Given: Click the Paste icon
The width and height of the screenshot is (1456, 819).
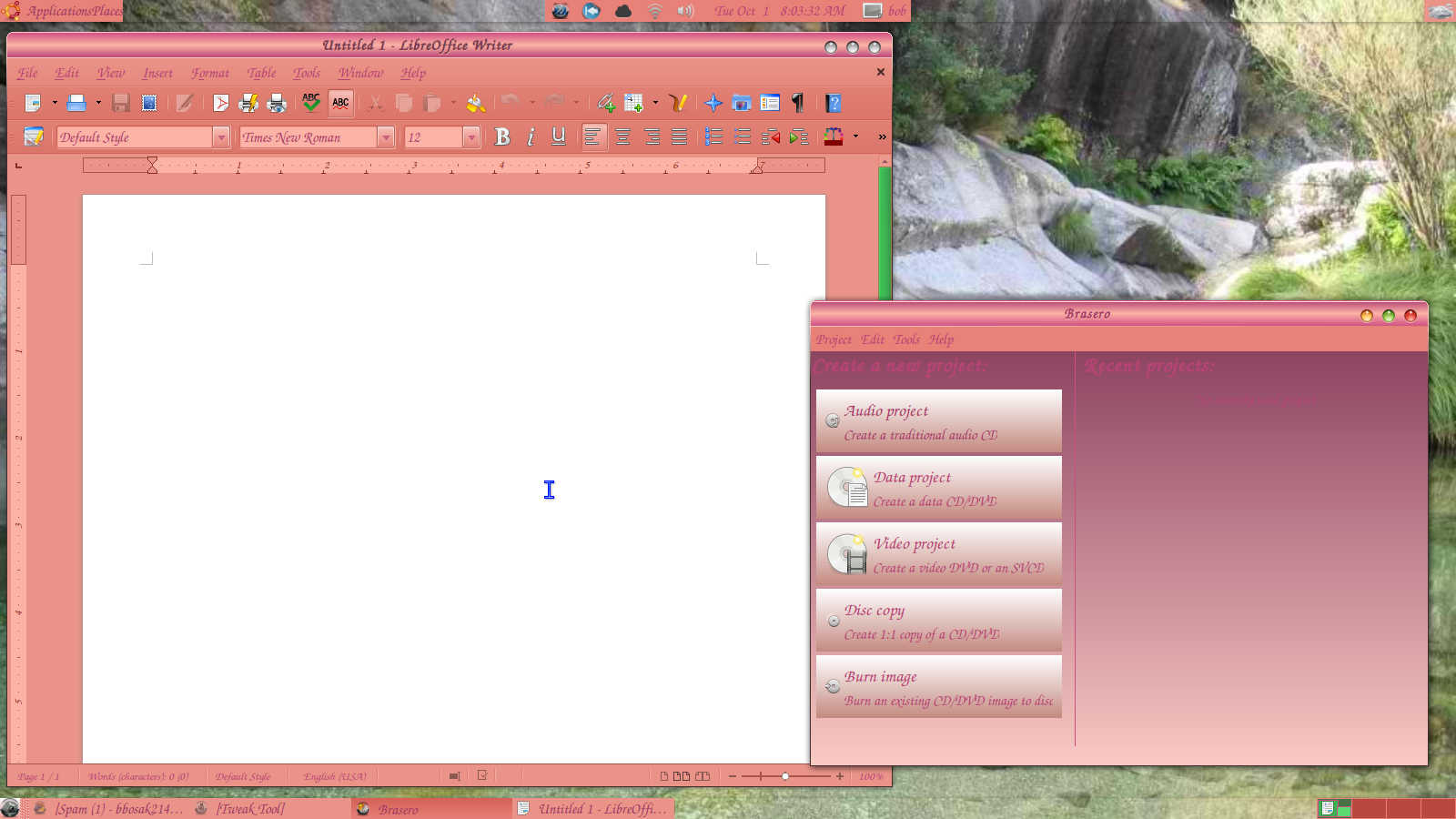Looking at the screenshot, I should coord(432,103).
